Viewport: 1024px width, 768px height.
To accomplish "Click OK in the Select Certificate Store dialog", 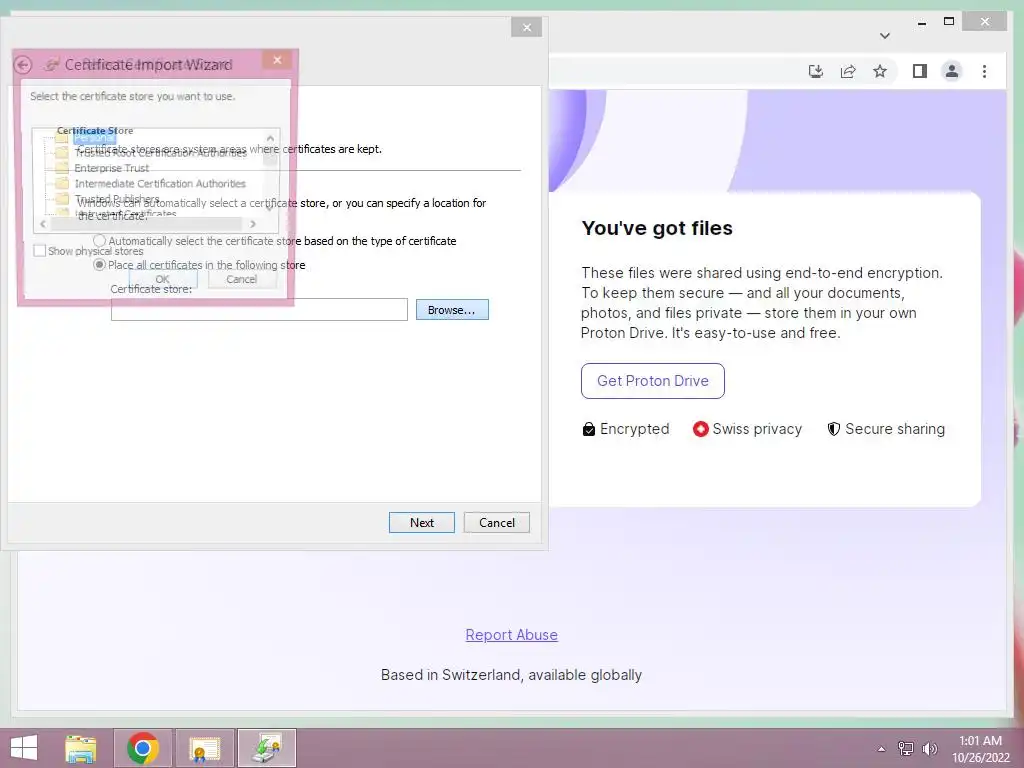I will [x=163, y=279].
